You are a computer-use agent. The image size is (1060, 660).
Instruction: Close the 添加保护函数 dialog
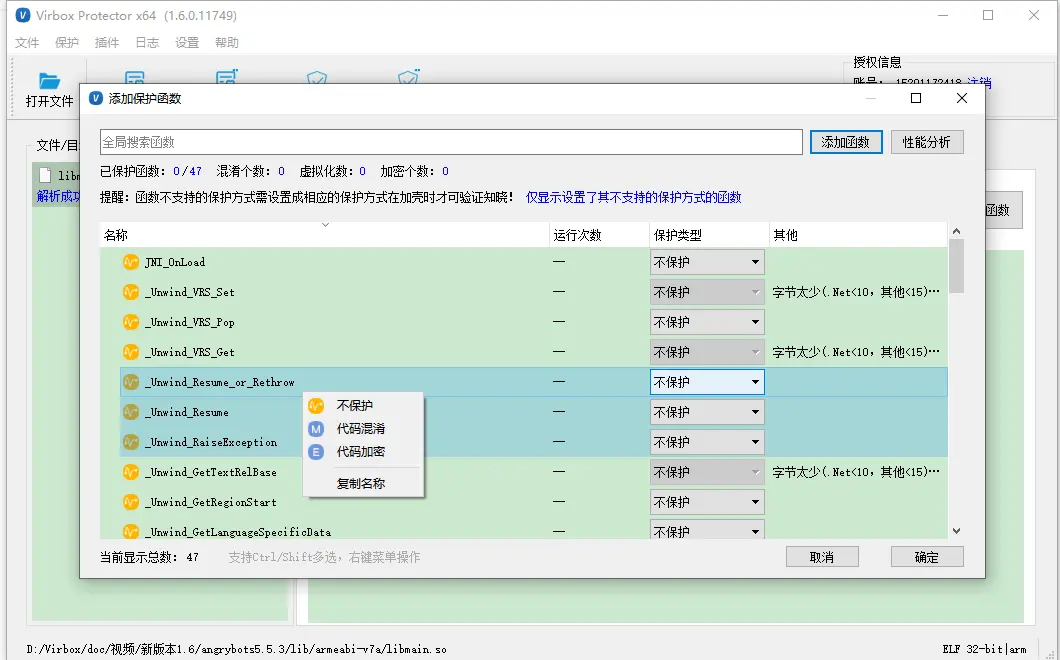pyautogui.click(x=962, y=98)
